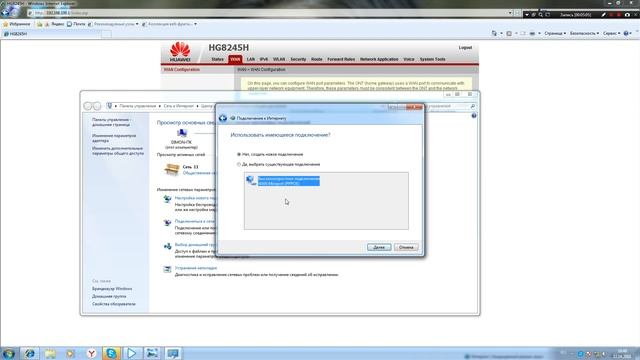The height and width of the screenshot is (360, 640).
Task: Click the Далее button in dialog
Action: [379, 247]
